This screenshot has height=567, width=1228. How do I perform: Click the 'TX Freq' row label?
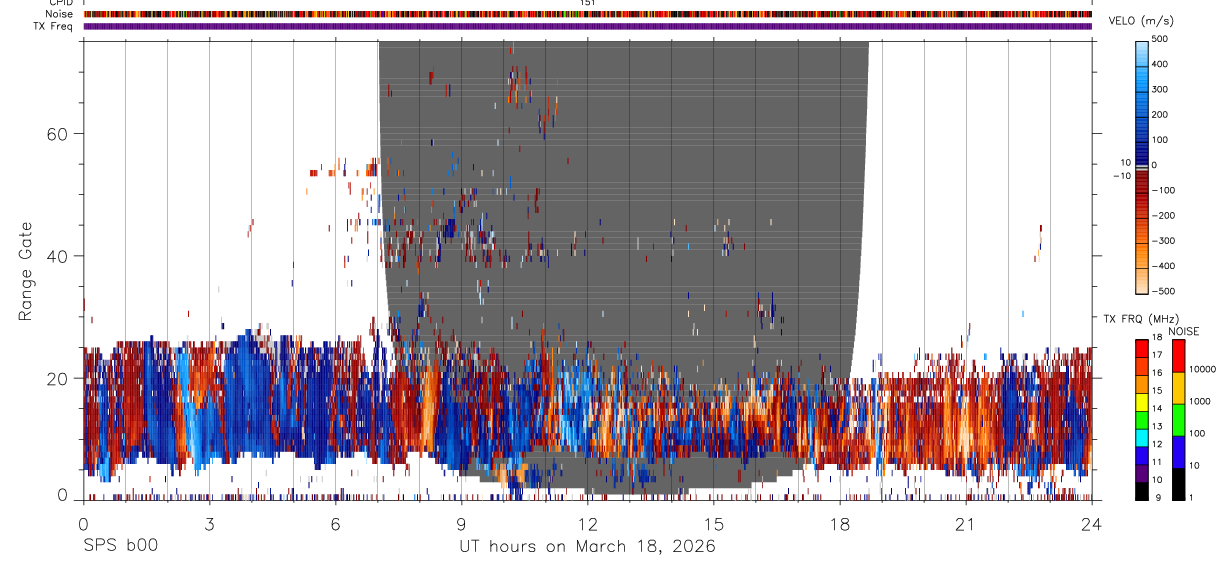coord(53,26)
